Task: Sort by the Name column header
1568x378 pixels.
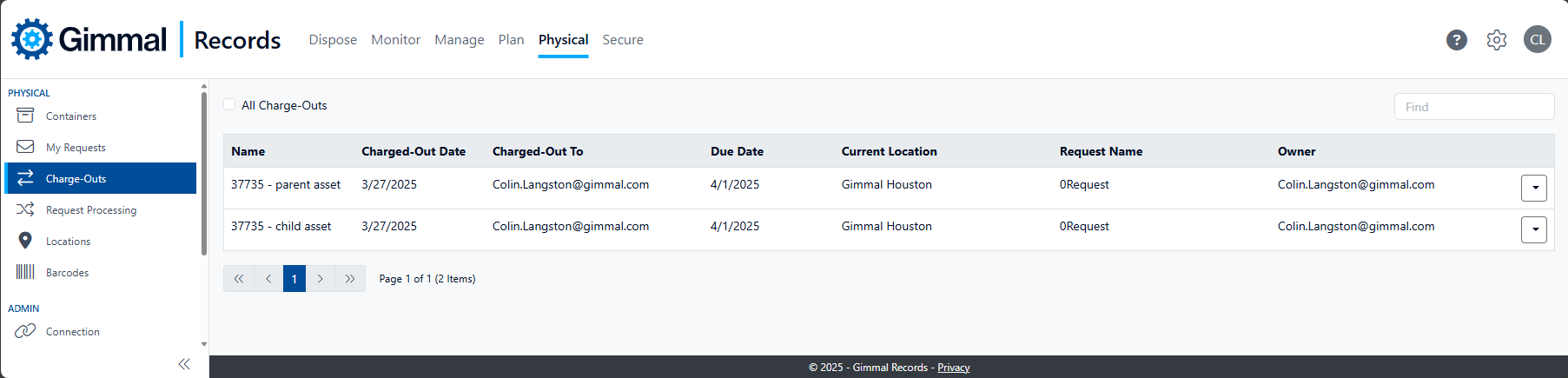Action: 248,151
